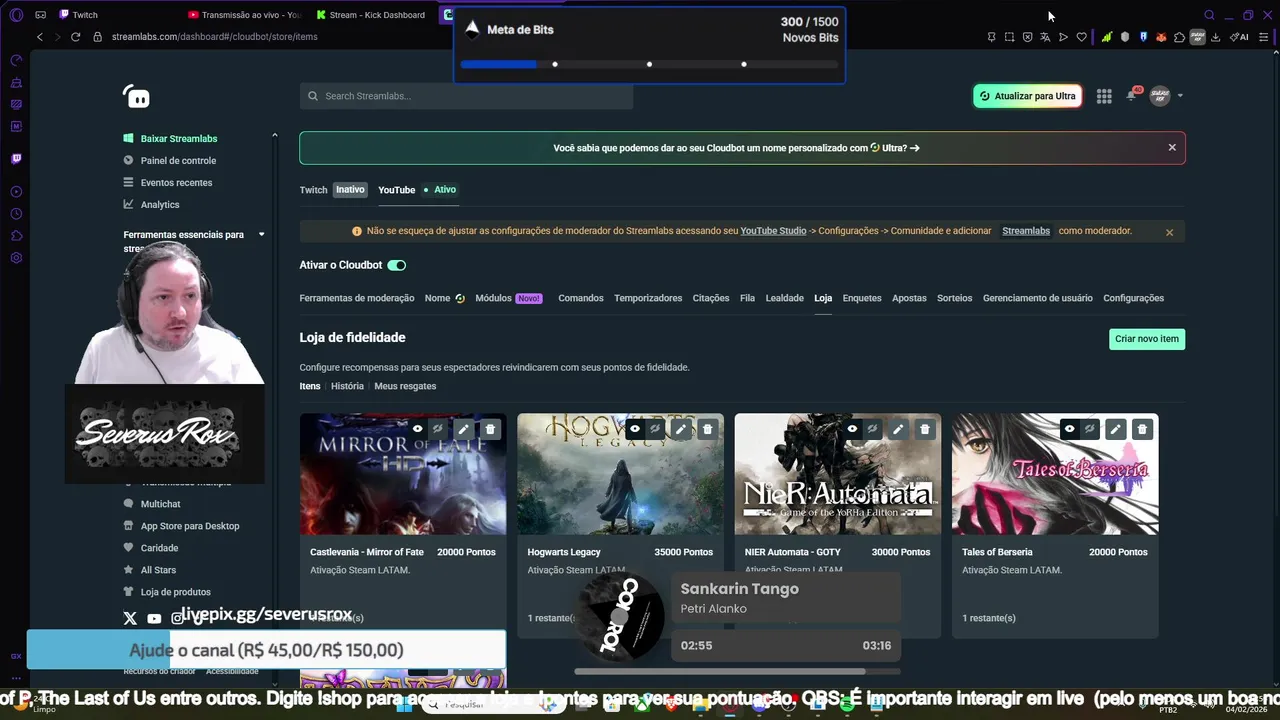The width and height of the screenshot is (1280, 720).
Task: Open browser sidebar settings gear
Action: click(x=16, y=258)
